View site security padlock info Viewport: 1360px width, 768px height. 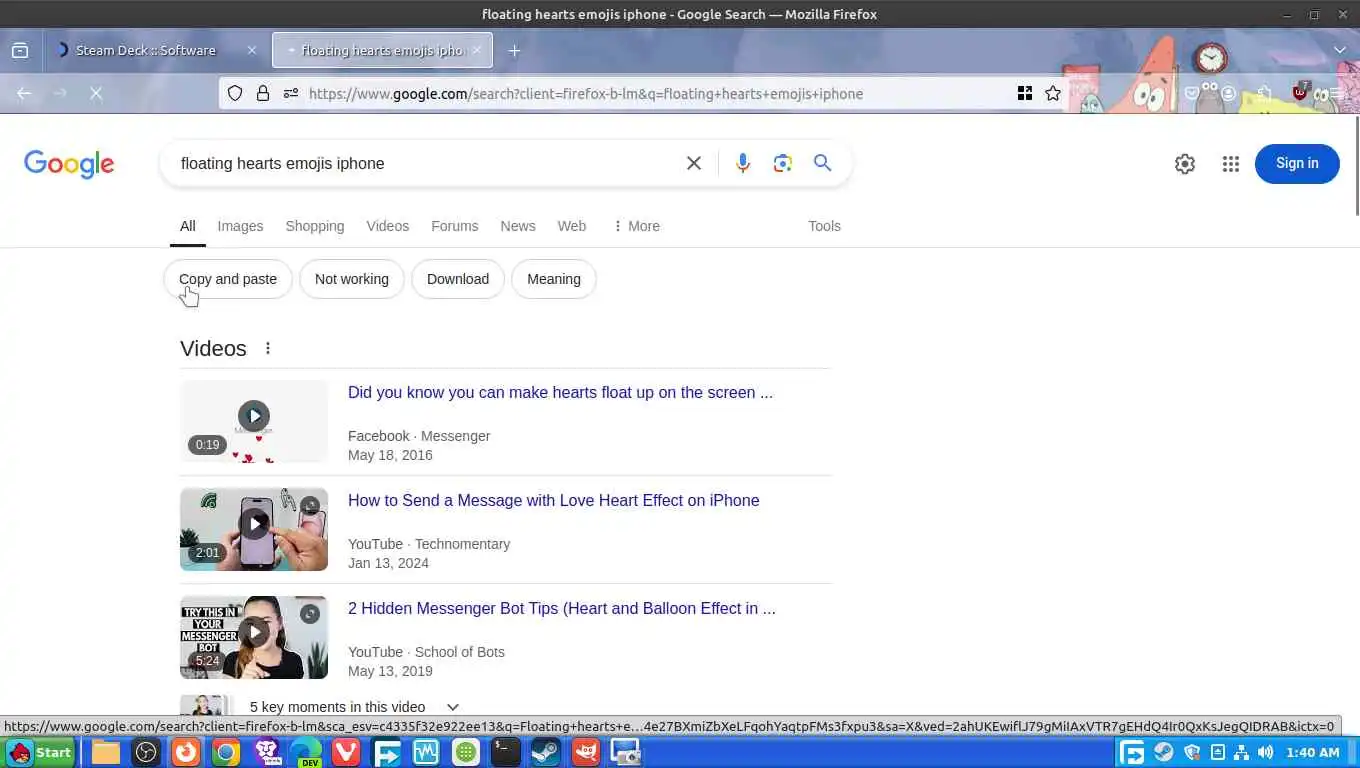263,93
